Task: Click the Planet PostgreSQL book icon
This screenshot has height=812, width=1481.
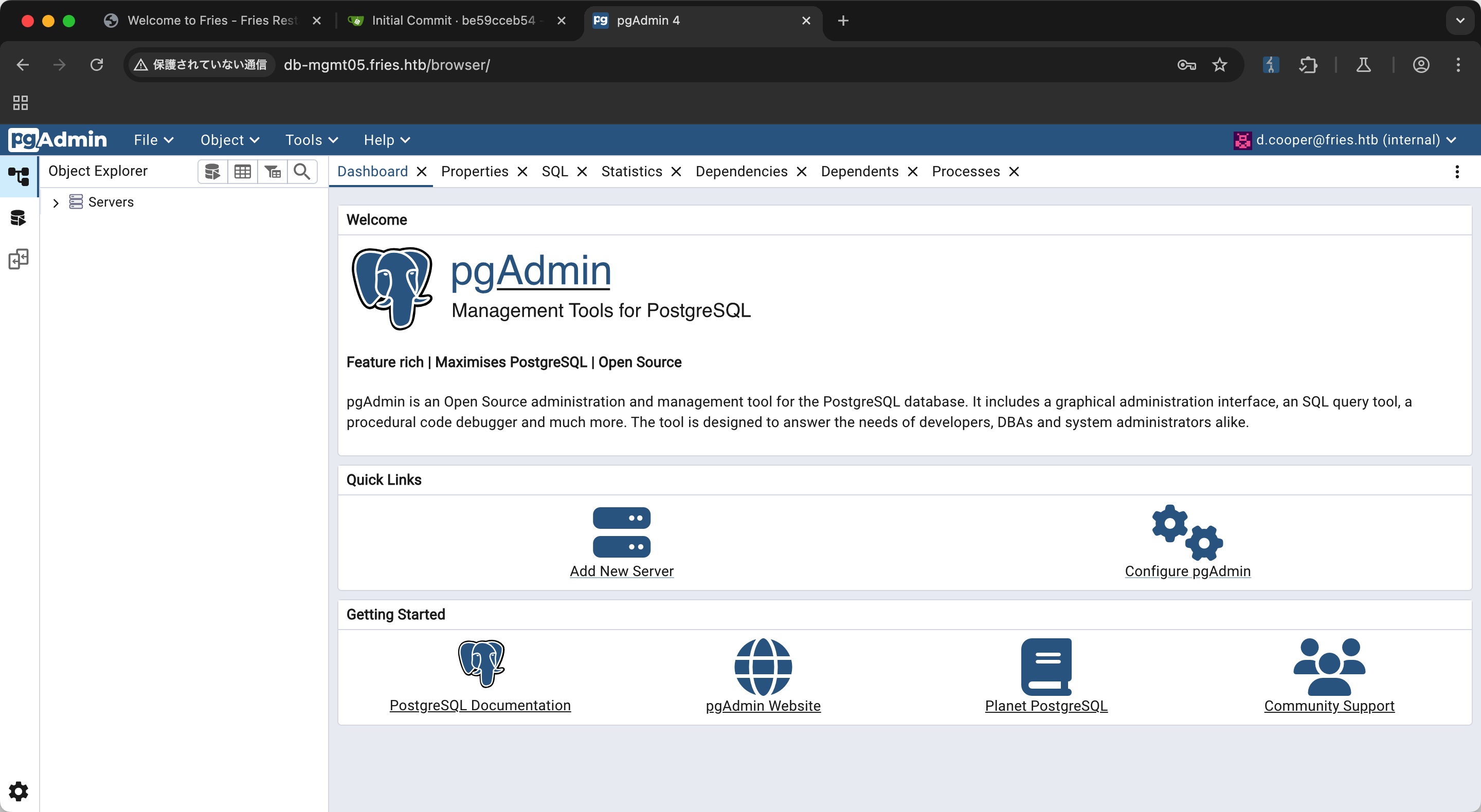Action: pyautogui.click(x=1046, y=667)
